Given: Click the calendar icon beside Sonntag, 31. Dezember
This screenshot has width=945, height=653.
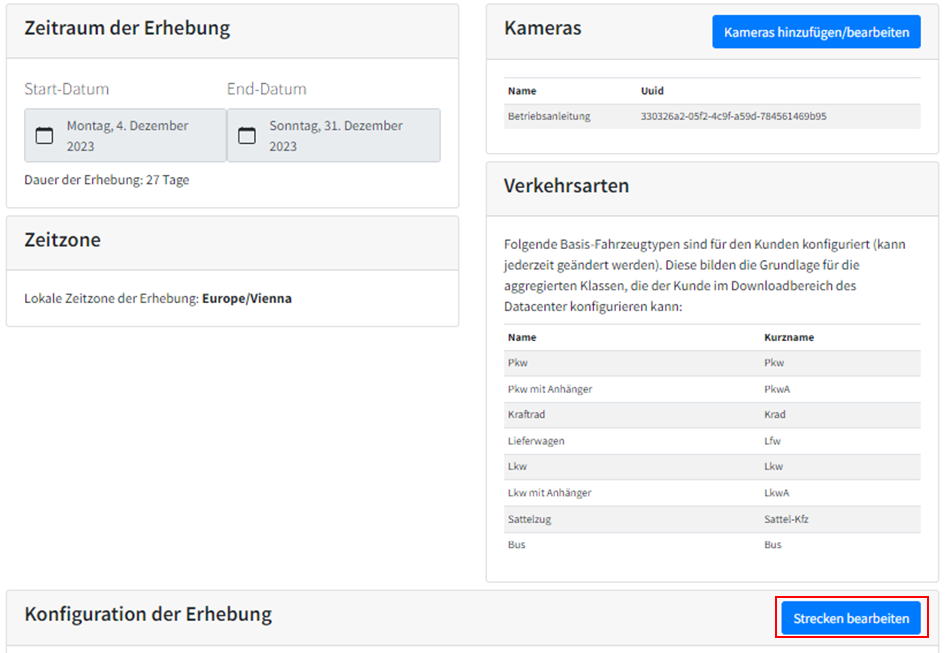Looking at the screenshot, I should pos(247,136).
